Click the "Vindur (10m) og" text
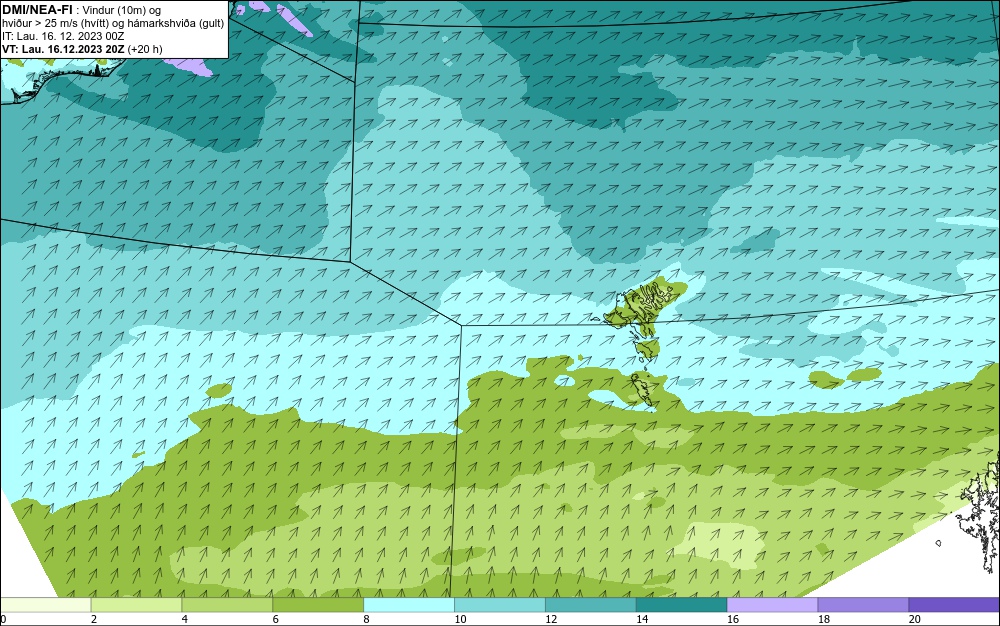This screenshot has height=626, width=1000. pos(122,10)
